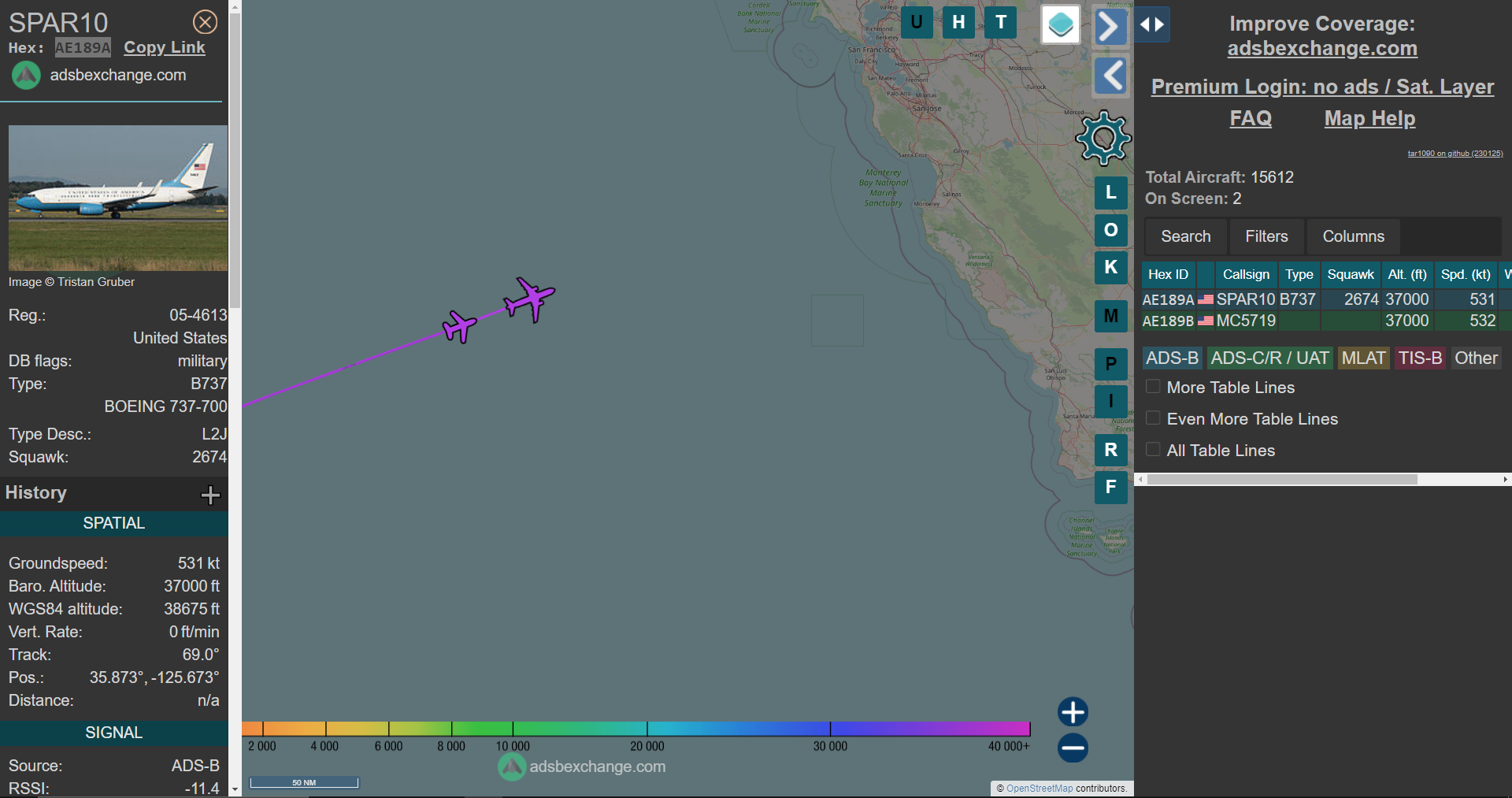The height and width of the screenshot is (798, 1512).
Task: Toggle sidebar width double-arrow button
Action: pos(1152,24)
